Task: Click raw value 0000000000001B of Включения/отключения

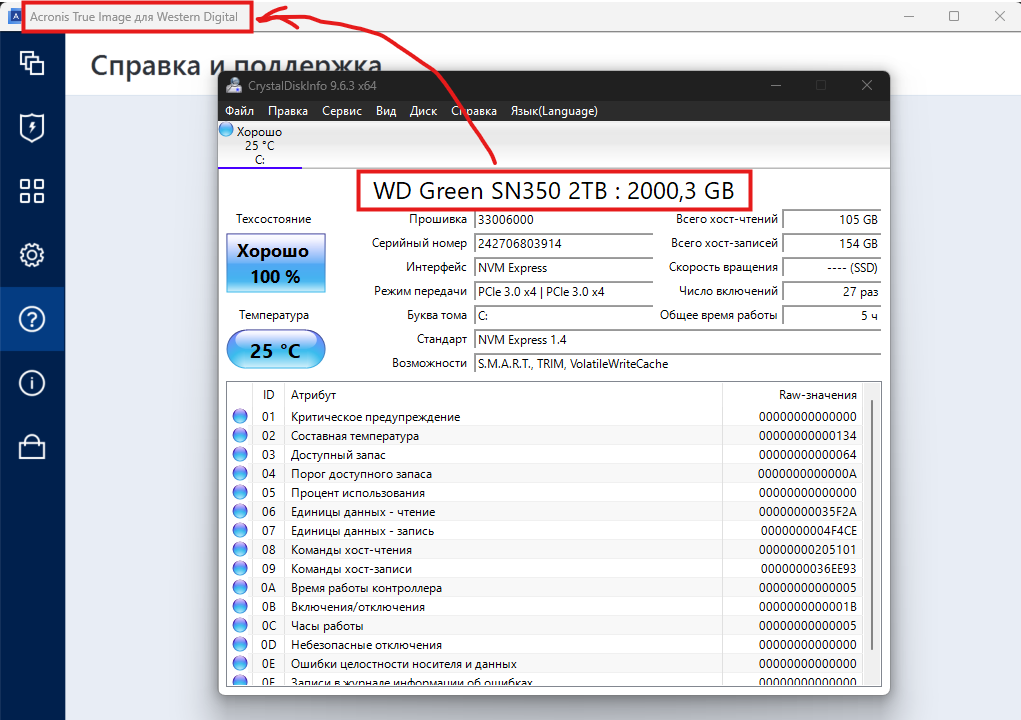Action: [x=807, y=606]
